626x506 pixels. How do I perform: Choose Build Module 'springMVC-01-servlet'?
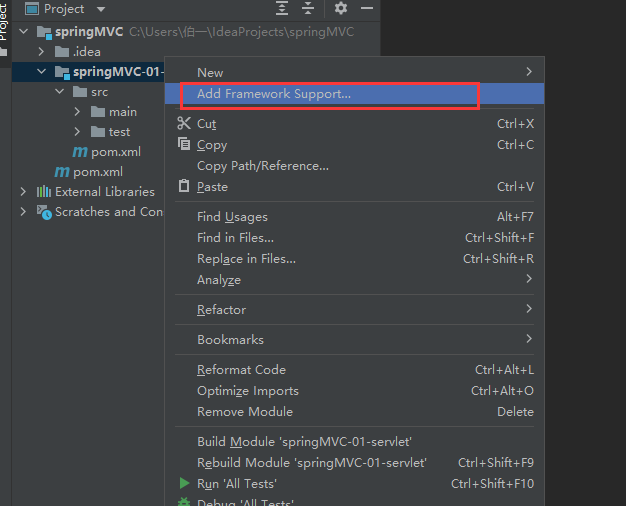click(355, 442)
